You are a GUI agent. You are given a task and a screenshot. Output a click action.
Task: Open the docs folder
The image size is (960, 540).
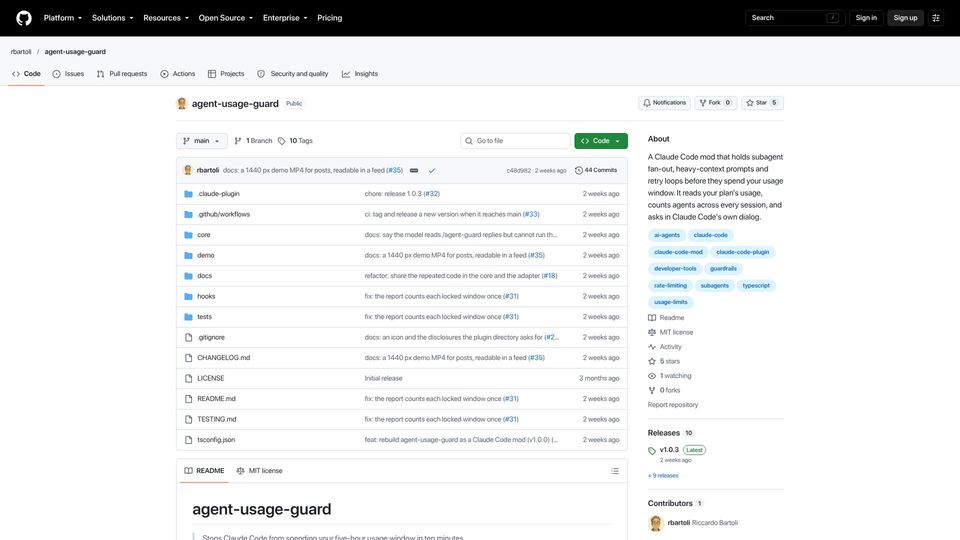pyautogui.click(x=204, y=276)
